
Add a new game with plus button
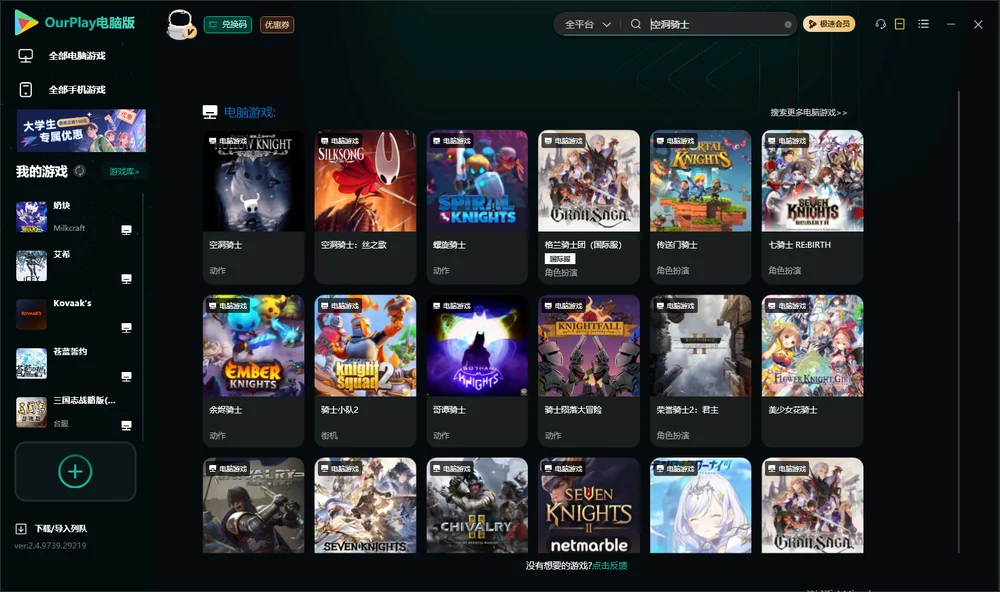tap(75, 471)
